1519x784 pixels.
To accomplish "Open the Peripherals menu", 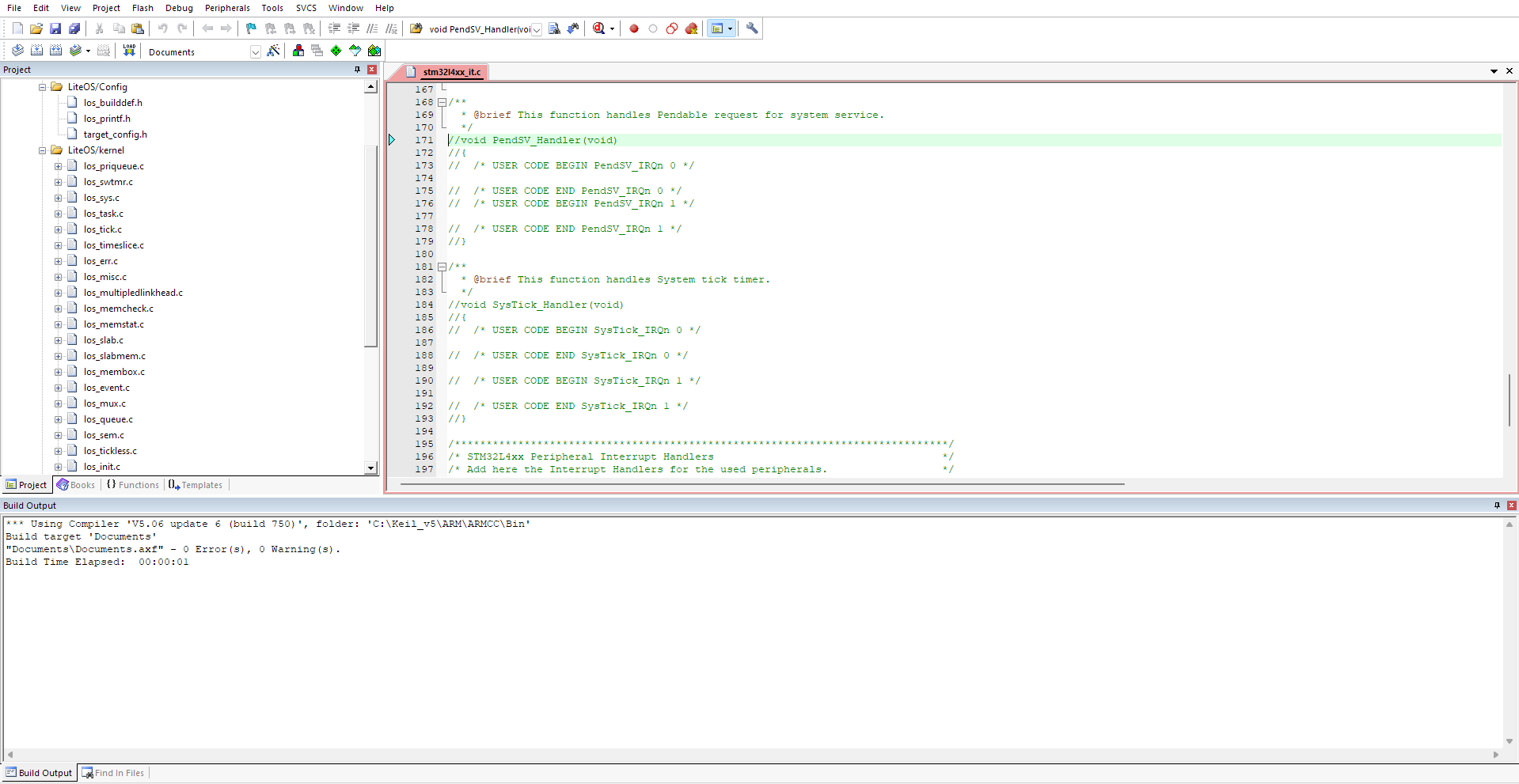I will coord(227,8).
